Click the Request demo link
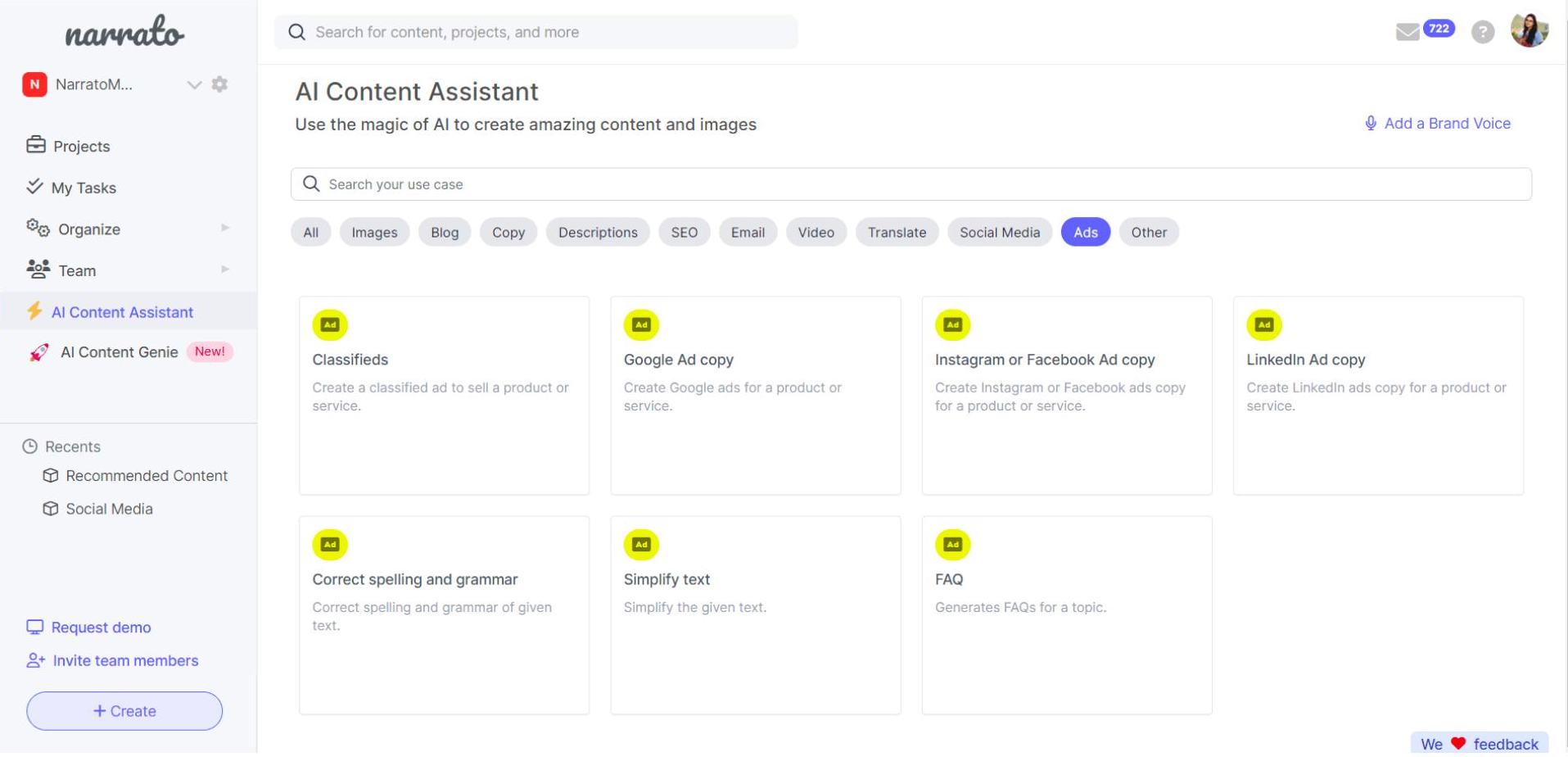Viewport: 1568px width, 757px height. coord(101,628)
